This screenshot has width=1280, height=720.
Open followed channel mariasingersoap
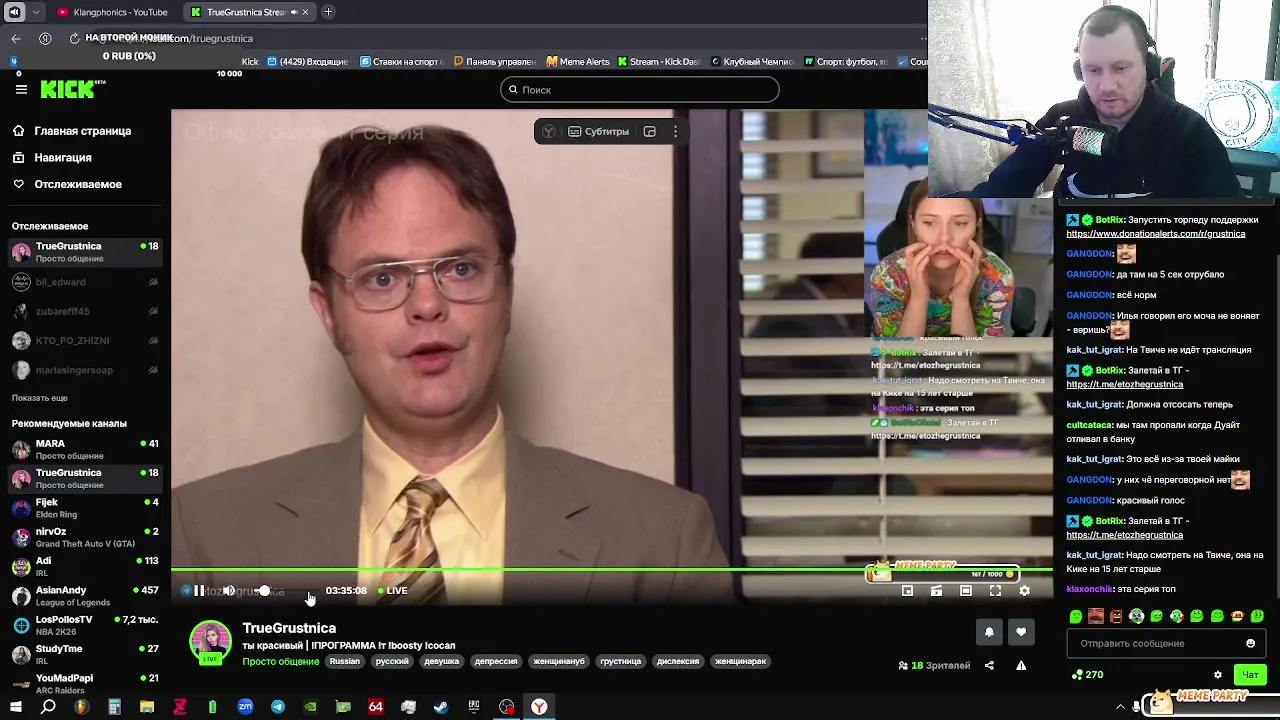point(85,370)
